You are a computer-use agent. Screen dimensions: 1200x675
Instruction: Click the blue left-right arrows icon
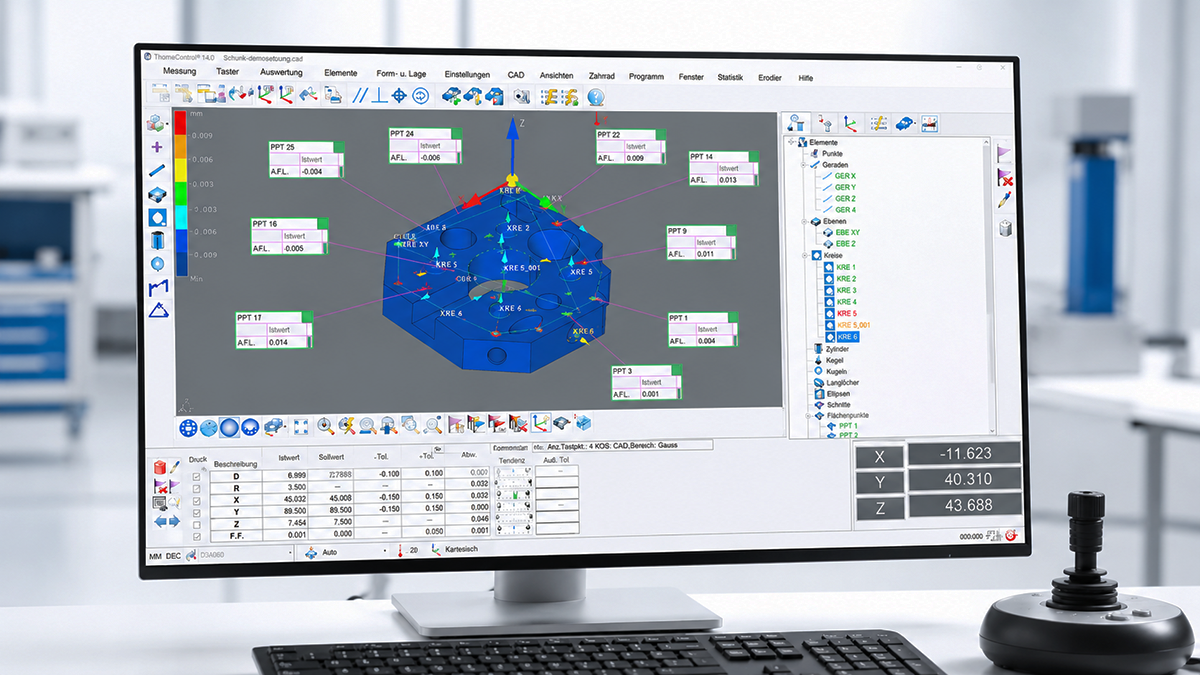pos(166,521)
